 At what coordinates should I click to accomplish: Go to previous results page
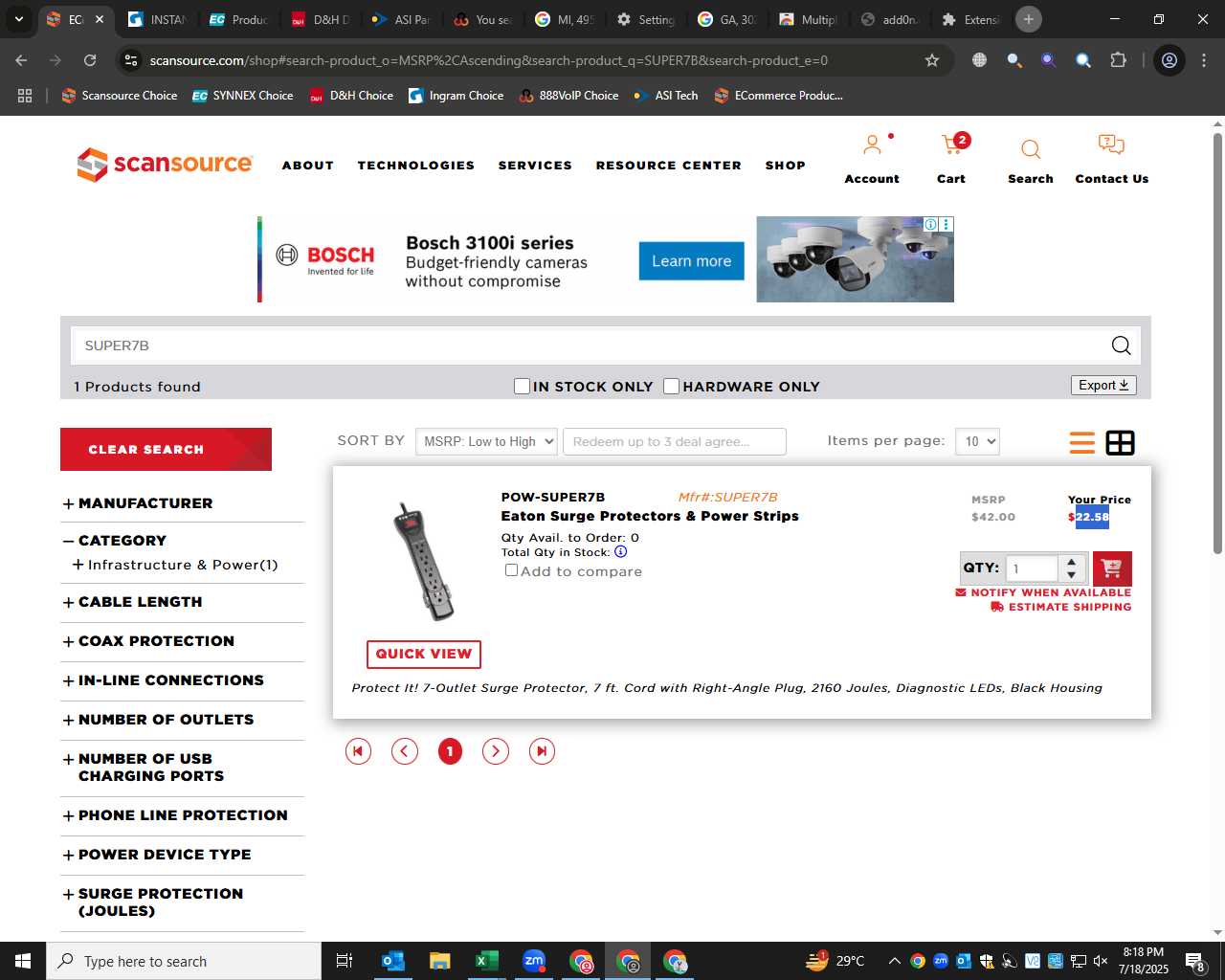coord(405,751)
